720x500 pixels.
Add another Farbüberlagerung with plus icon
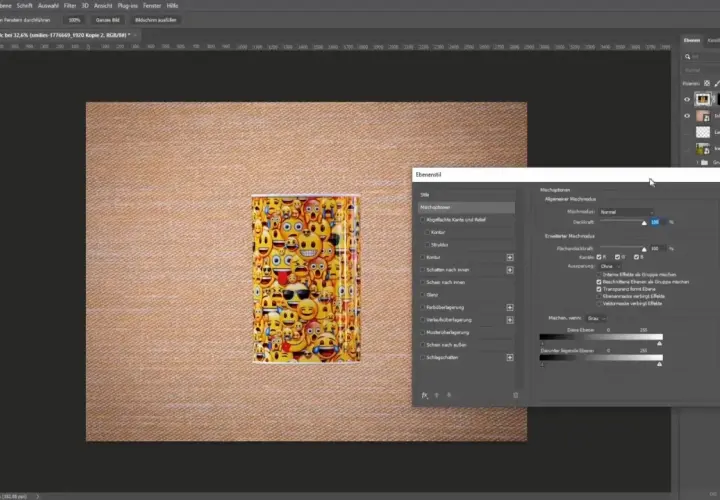tap(510, 307)
